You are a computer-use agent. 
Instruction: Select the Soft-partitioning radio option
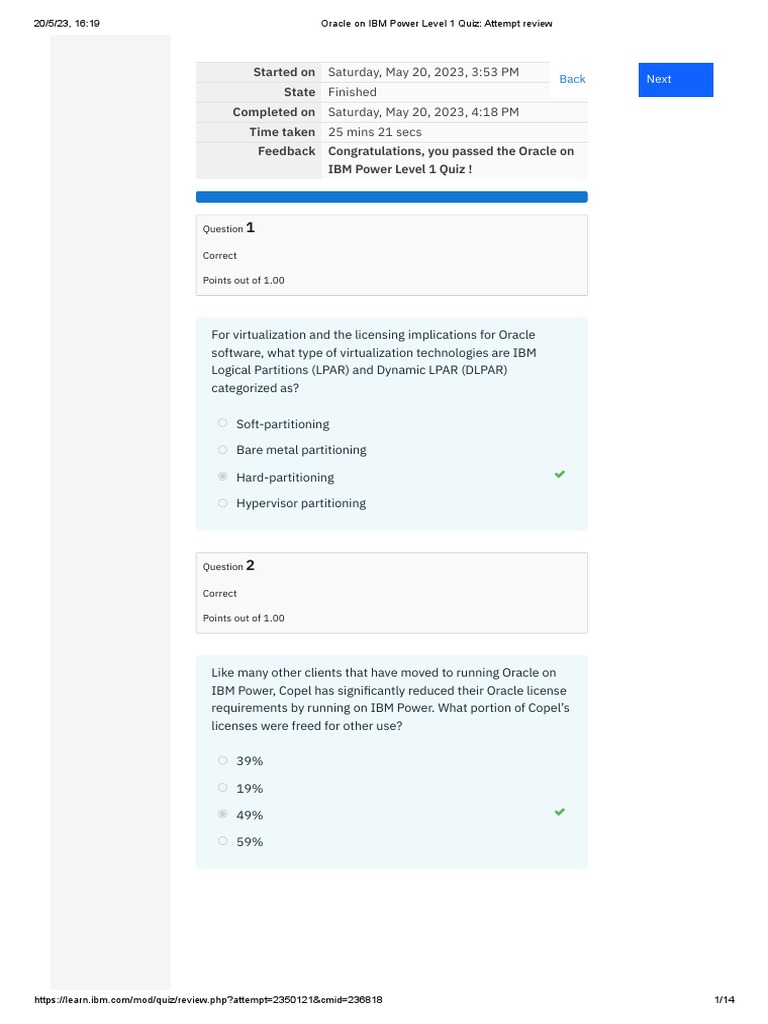(223, 424)
